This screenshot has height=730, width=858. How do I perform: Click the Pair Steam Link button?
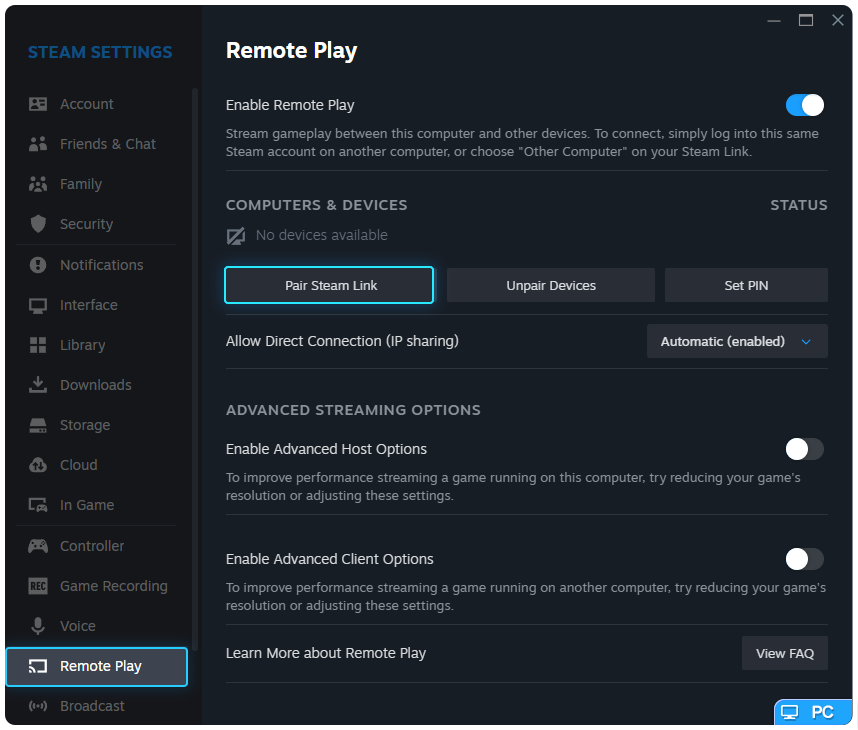(329, 285)
